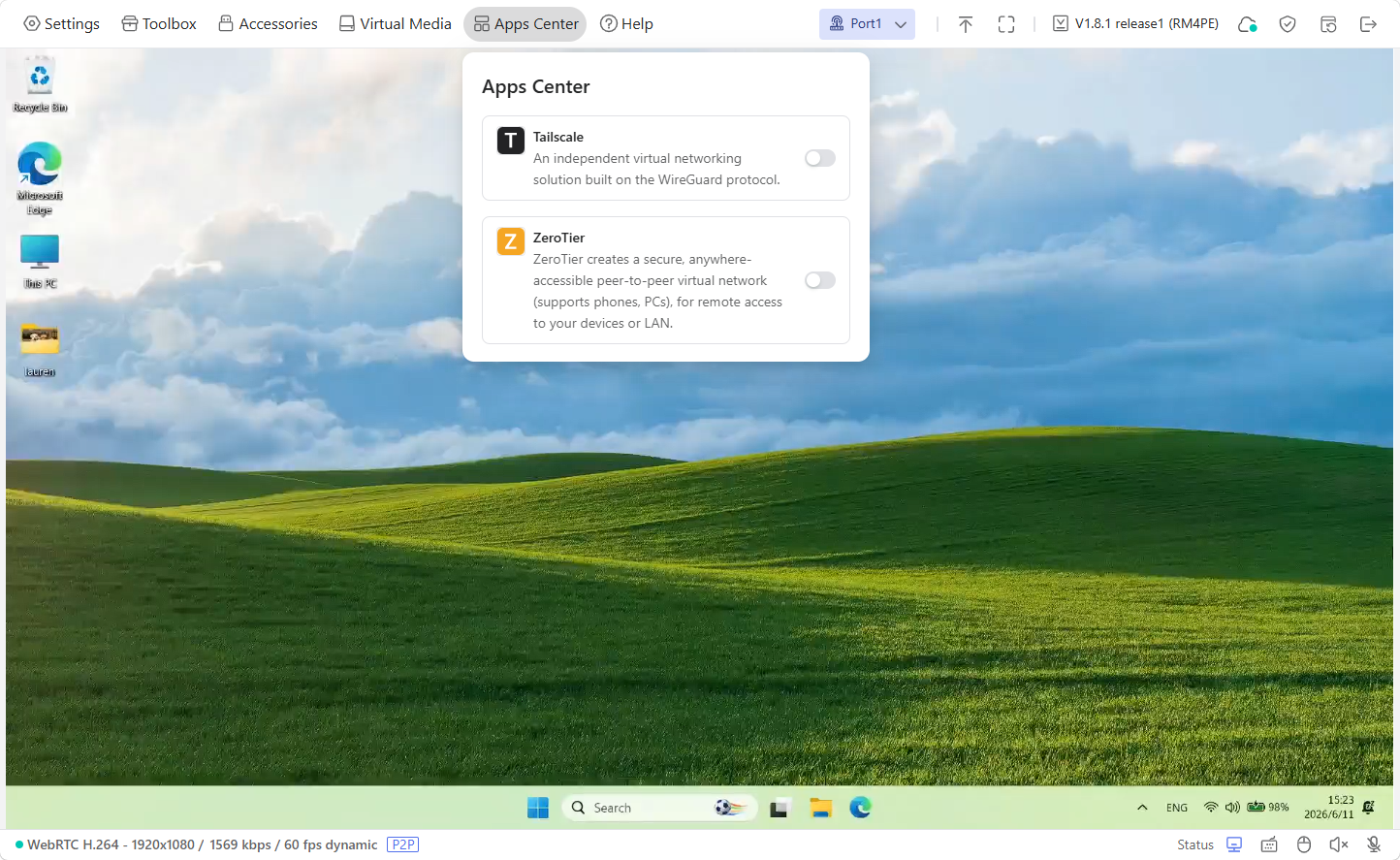Open the Settings menu
The height and width of the screenshot is (860, 1400).
point(61,23)
